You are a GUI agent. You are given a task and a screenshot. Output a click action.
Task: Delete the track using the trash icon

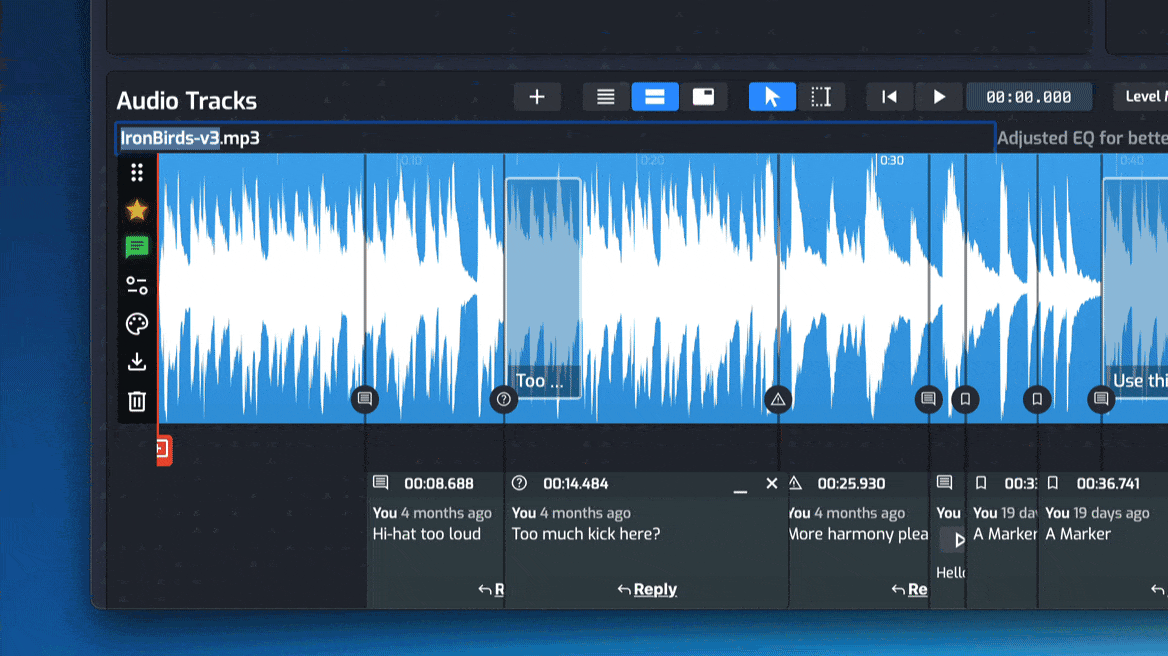(x=137, y=401)
